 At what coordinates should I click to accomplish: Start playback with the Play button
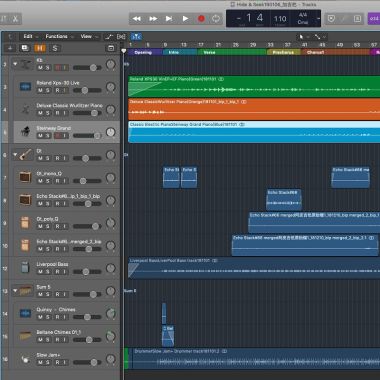pos(185,19)
